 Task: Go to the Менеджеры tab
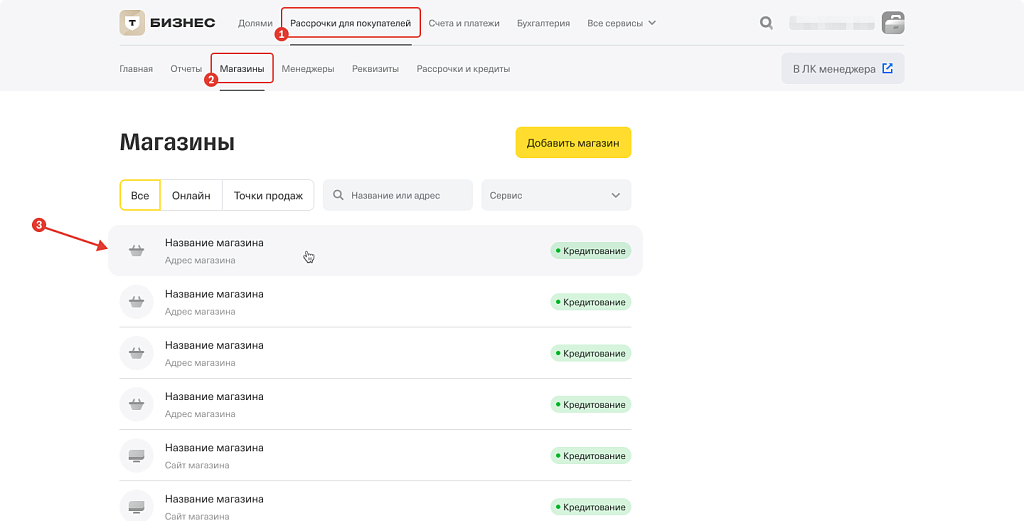pyautogui.click(x=308, y=69)
